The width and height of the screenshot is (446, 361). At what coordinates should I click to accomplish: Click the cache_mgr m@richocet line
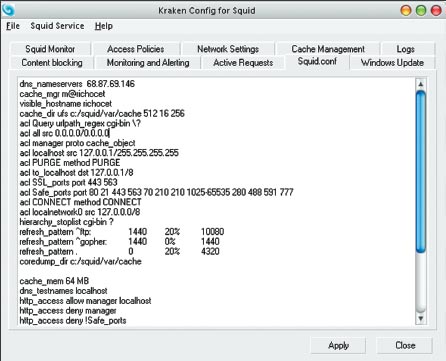point(62,94)
